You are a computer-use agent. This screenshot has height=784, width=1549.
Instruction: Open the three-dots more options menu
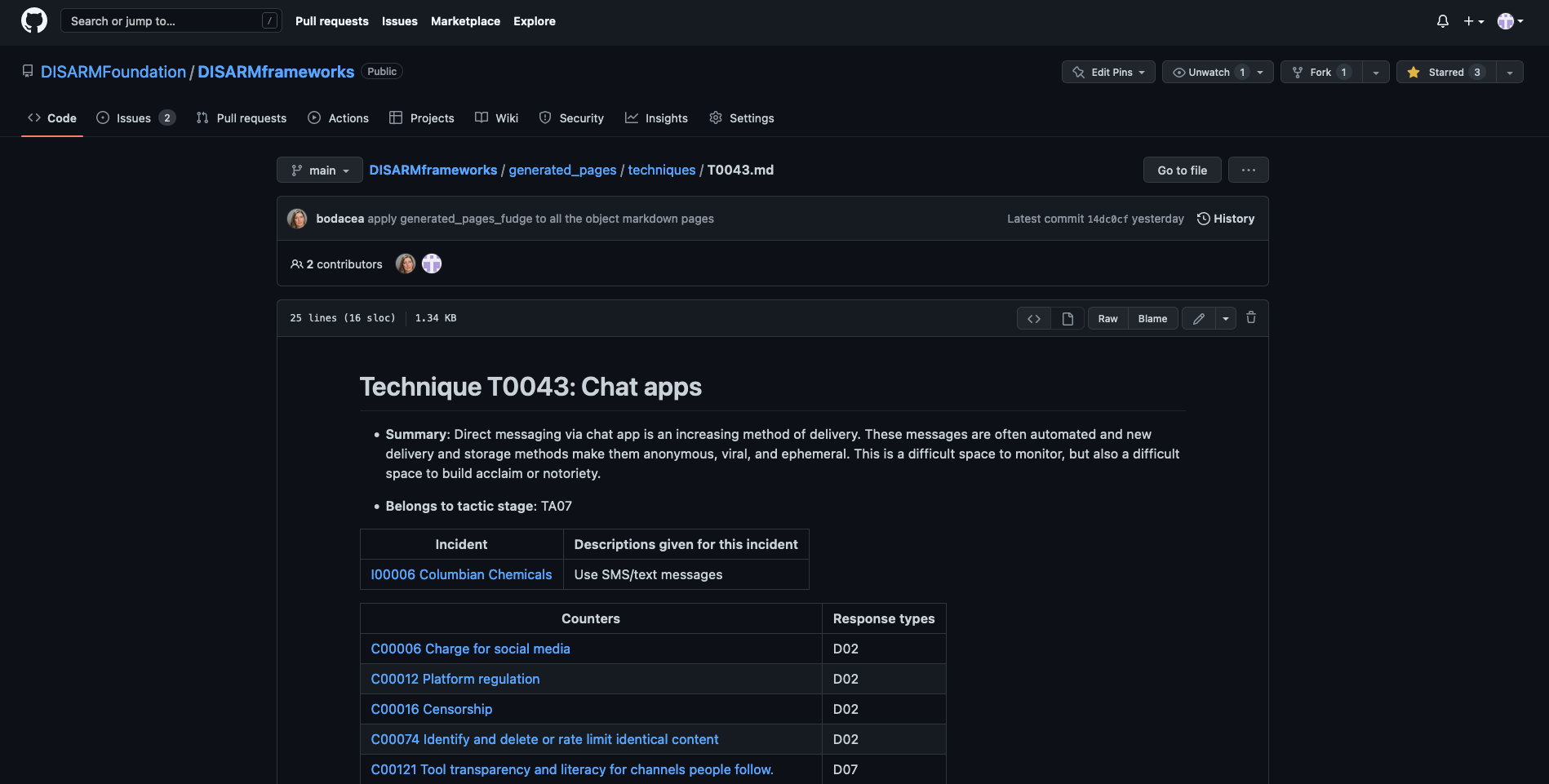(1248, 170)
